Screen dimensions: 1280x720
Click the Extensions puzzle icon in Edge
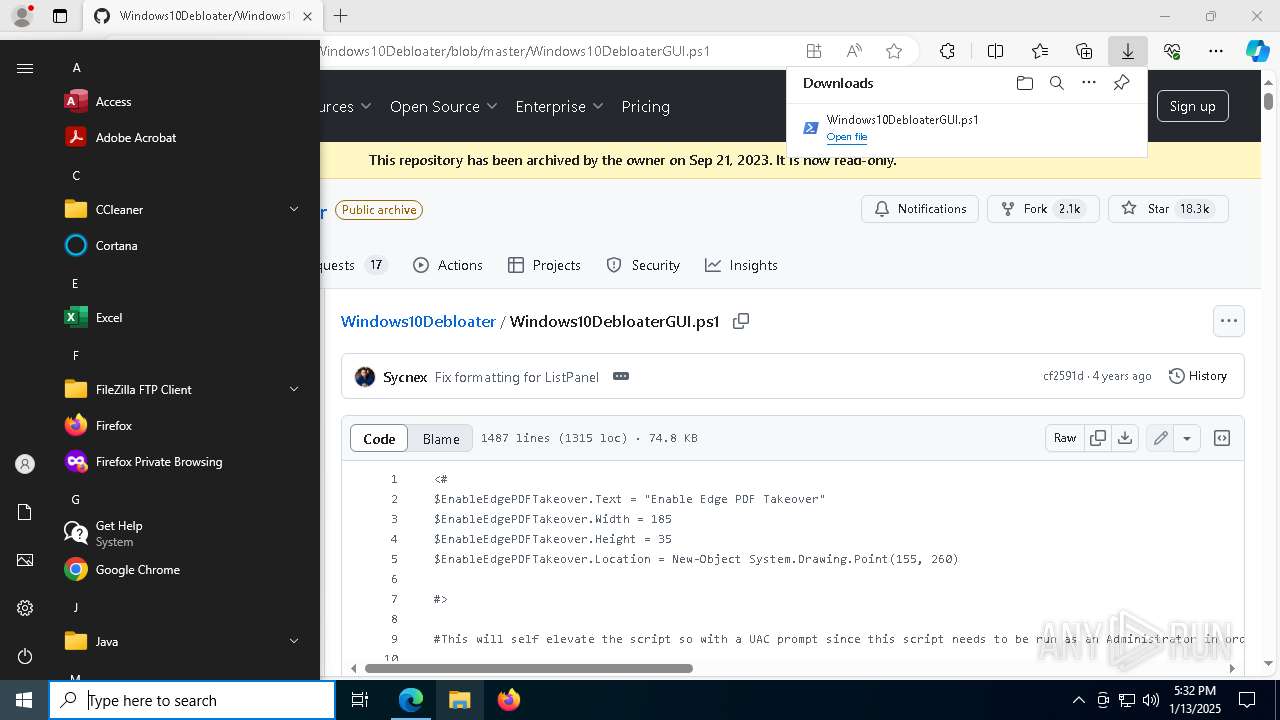click(947, 51)
